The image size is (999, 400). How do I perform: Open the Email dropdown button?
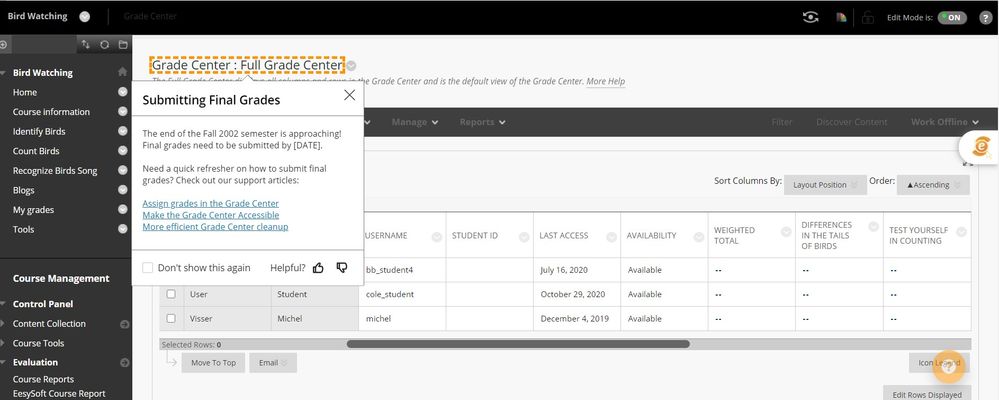(x=273, y=362)
